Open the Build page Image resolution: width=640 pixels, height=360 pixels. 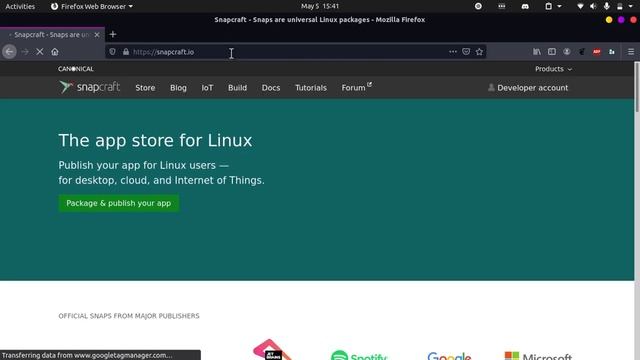pyautogui.click(x=237, y=88)
